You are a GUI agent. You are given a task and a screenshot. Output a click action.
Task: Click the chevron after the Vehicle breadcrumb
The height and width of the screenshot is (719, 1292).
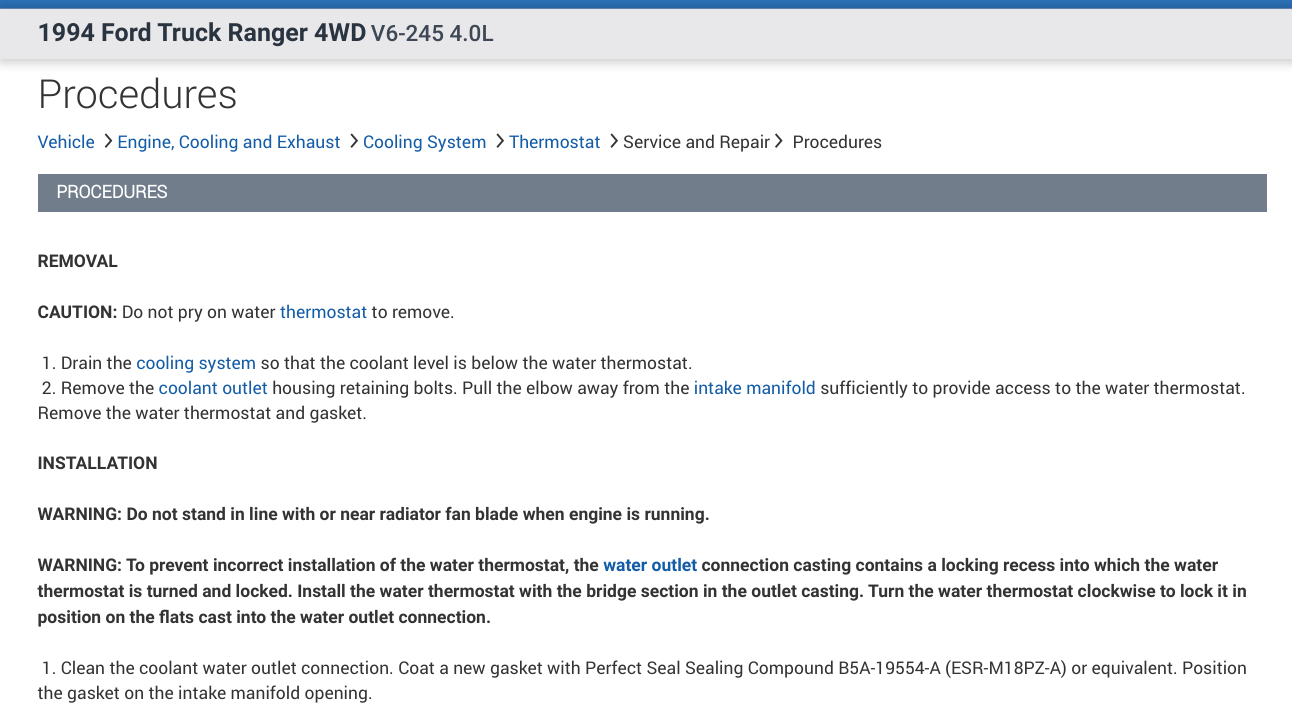coord(107,142)
